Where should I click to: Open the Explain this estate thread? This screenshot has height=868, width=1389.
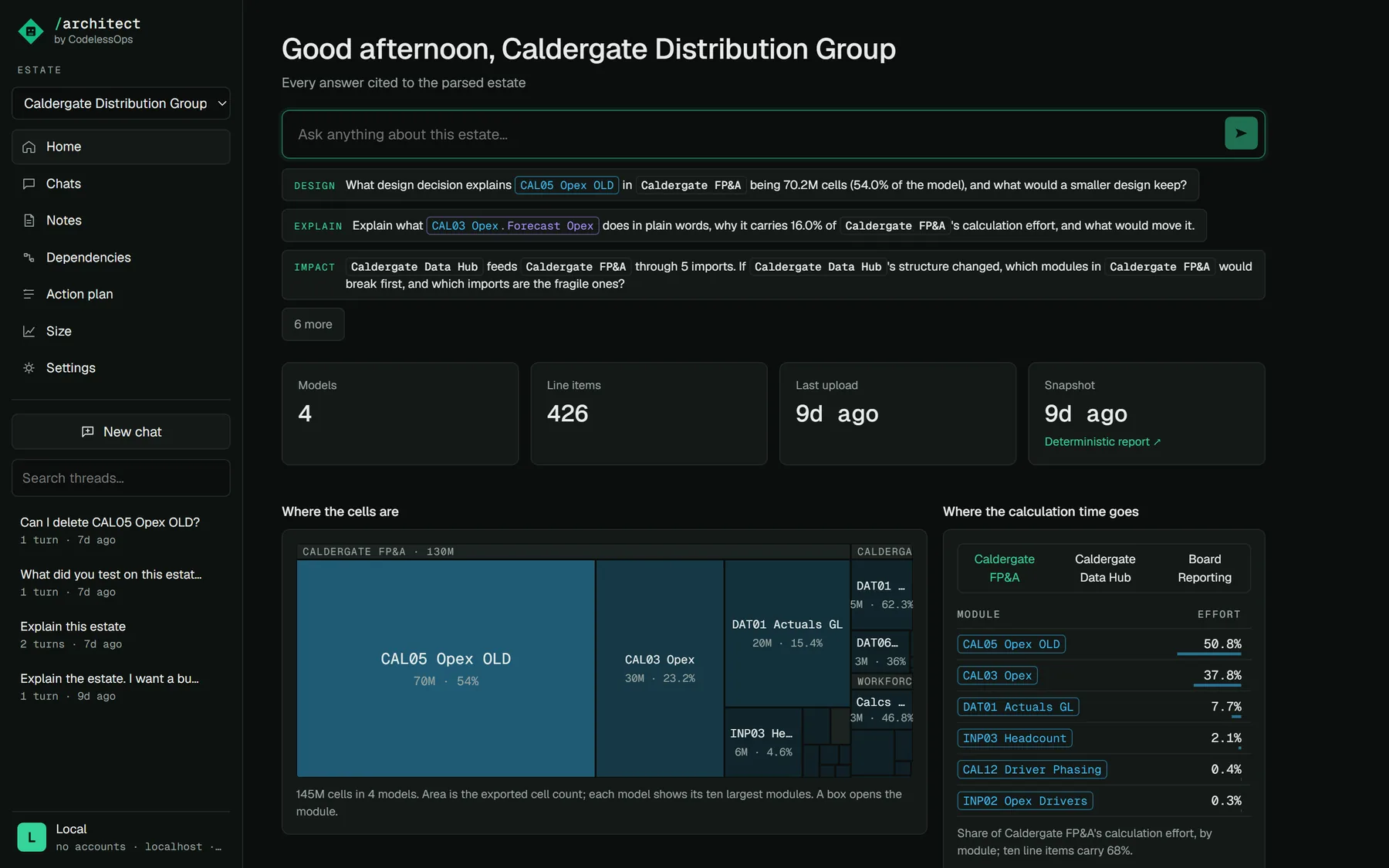point(121,634)
